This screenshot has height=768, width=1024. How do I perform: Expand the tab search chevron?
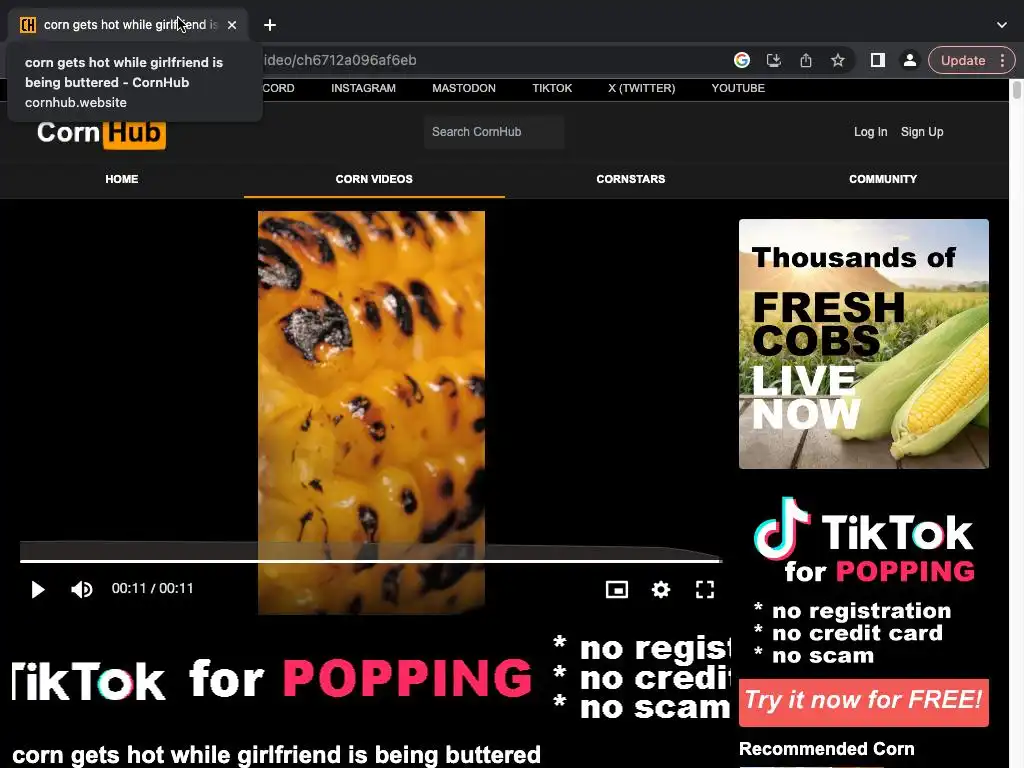point(1002,25)
